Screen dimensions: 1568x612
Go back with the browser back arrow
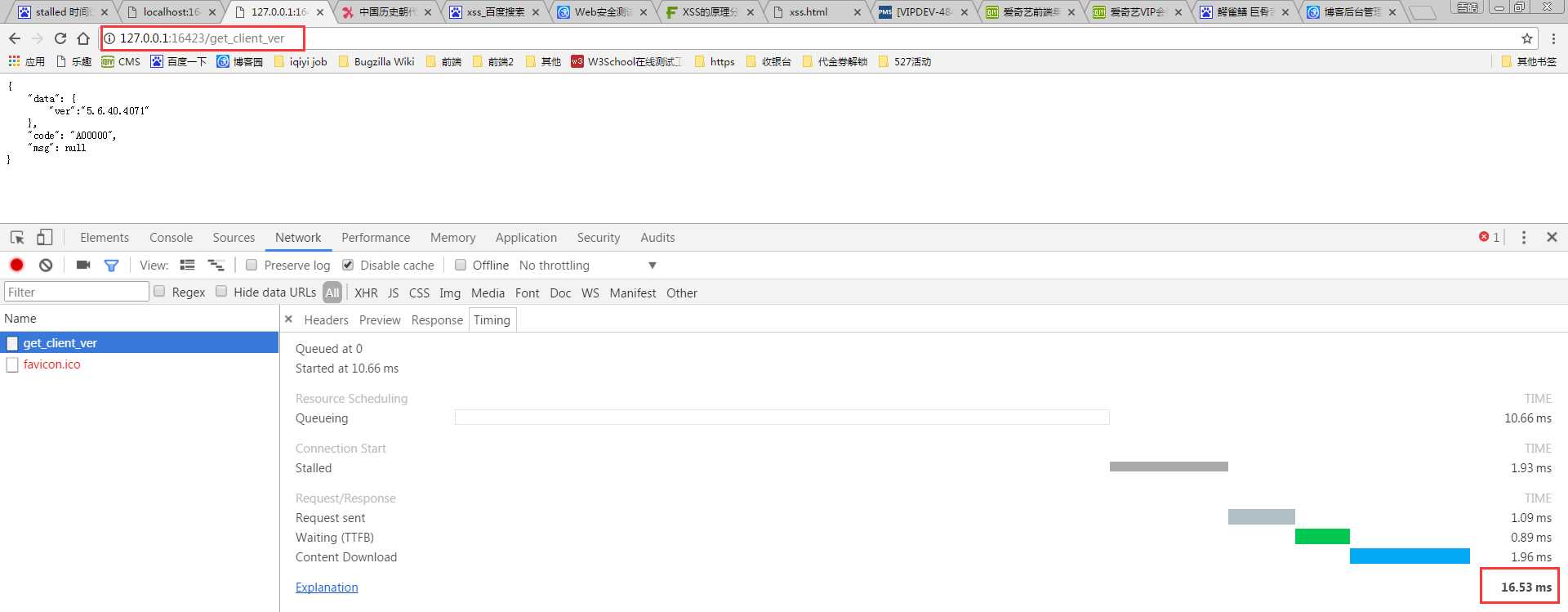pyautogui.click(x=15, y=38)
